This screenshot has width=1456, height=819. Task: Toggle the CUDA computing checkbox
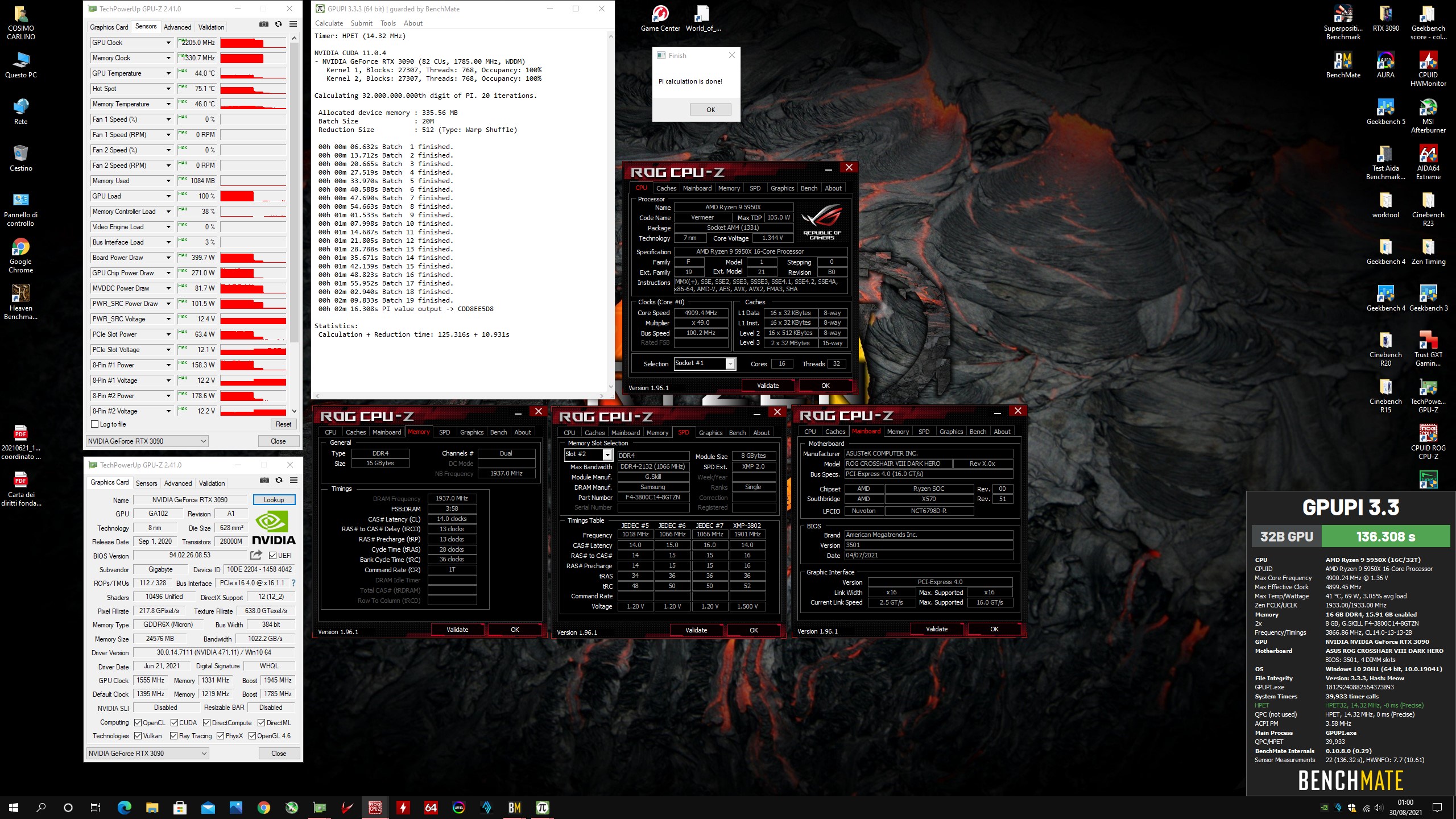tap(175, 723)
